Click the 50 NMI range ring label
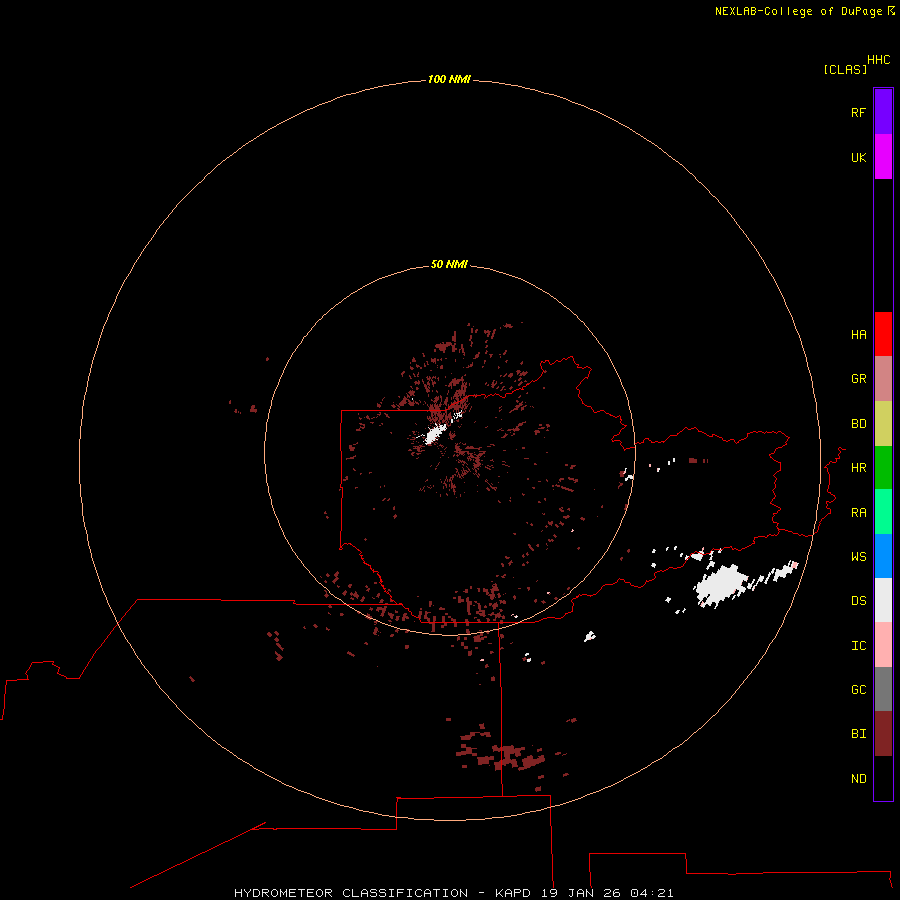Viewport: 900px width, 900px height. pos(449,264)
